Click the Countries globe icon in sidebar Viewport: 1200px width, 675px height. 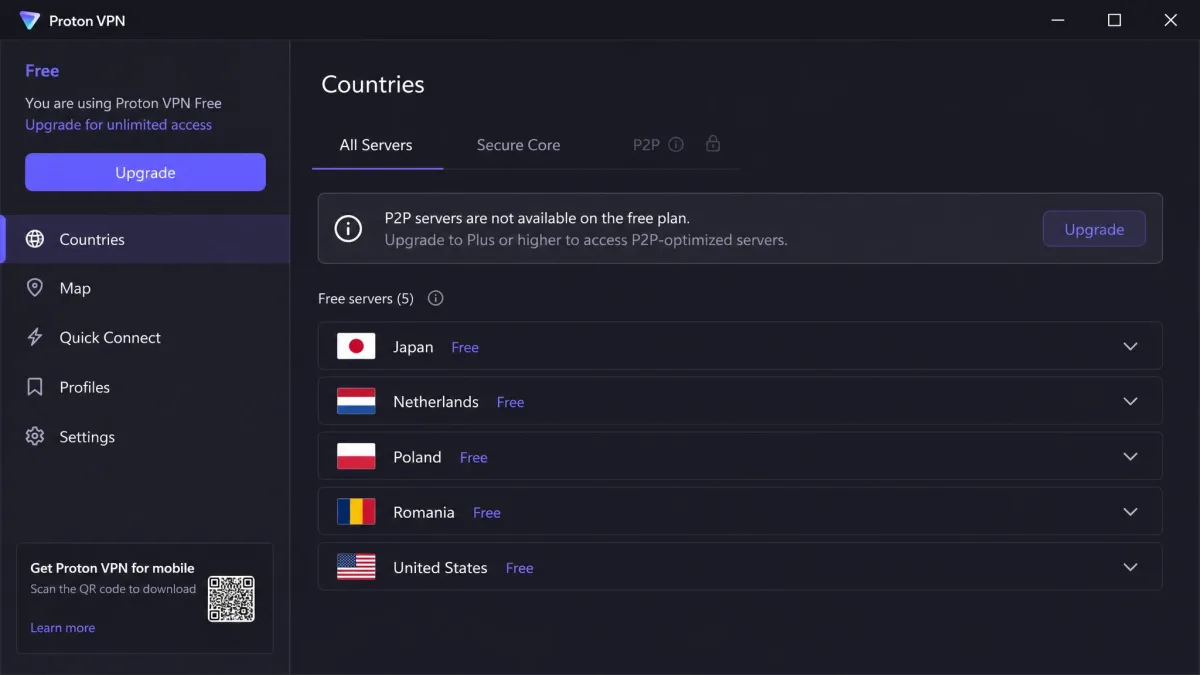pyautogui.click(x=35, y=239)
